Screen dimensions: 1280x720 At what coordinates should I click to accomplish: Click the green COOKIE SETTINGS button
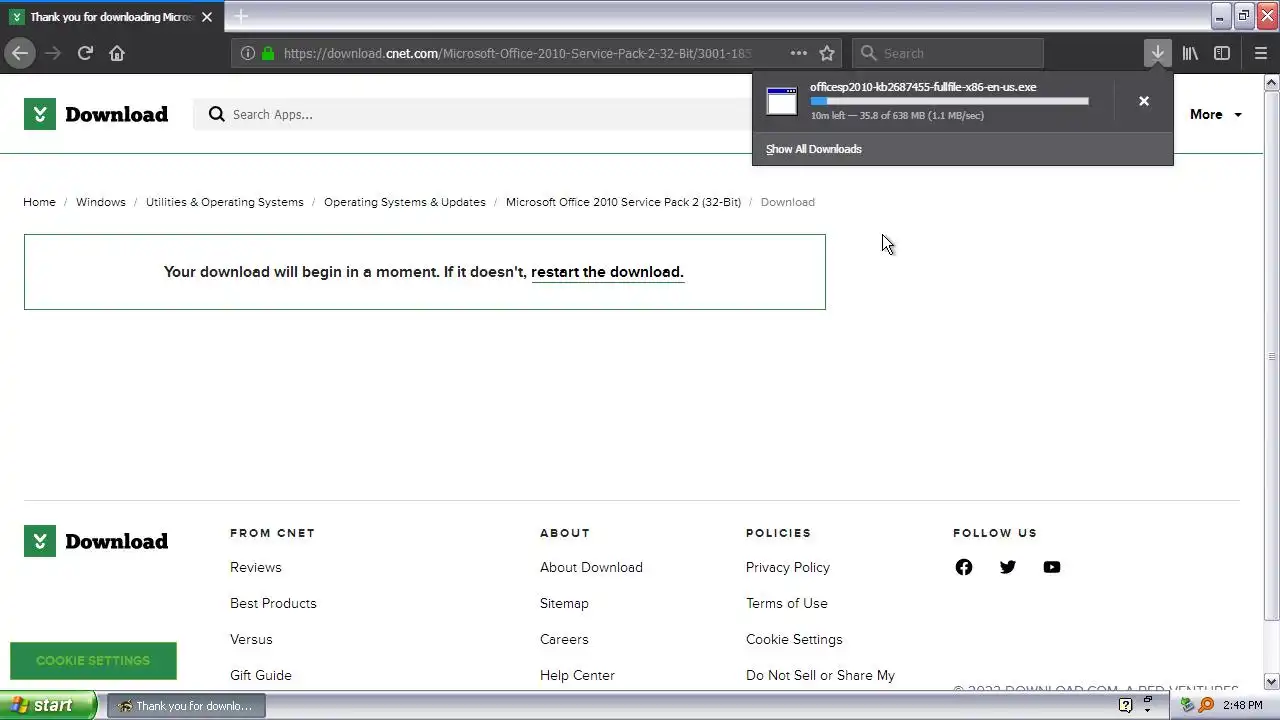pyautogui.click(x=93, y=660)
